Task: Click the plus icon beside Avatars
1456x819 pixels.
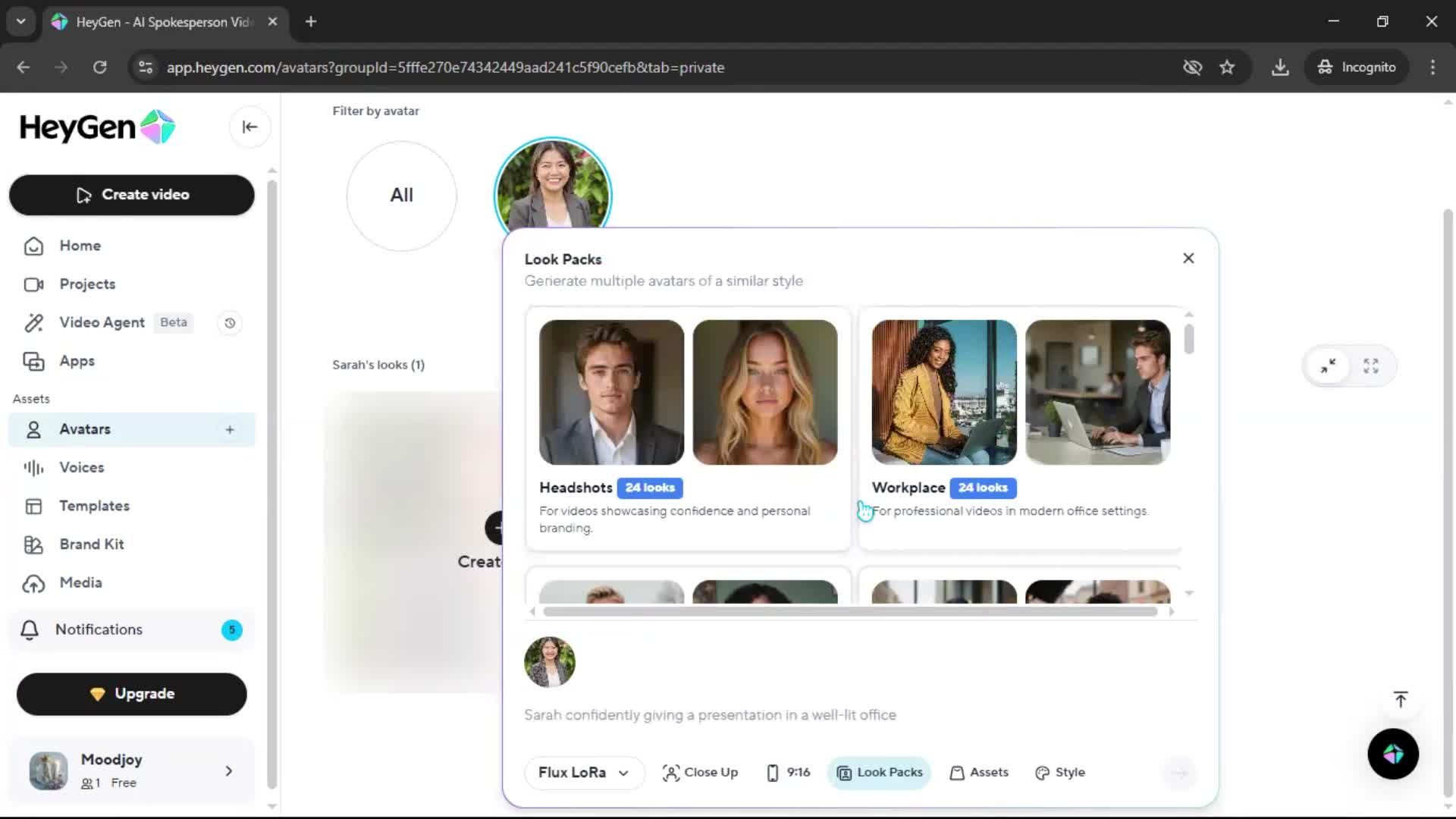Action: tap(230, 430)
